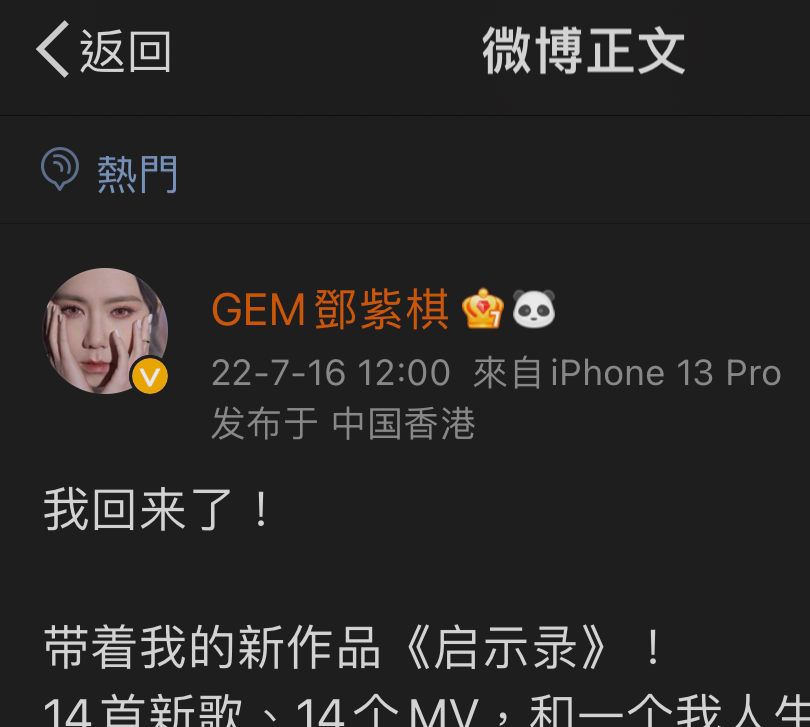Tap the 22-7-16 12:00 timestamp

tap(331, 373)
